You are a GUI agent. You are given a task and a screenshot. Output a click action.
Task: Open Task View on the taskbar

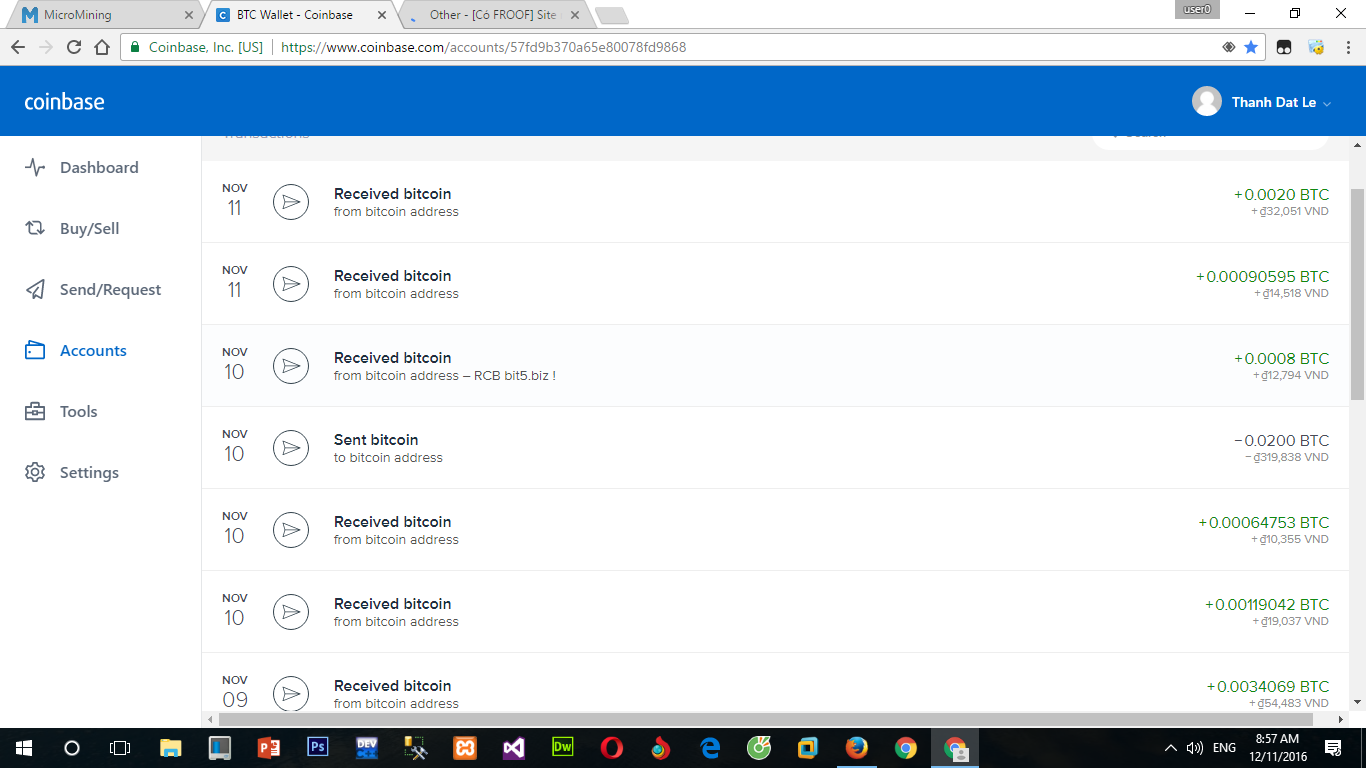pos(120,748)
